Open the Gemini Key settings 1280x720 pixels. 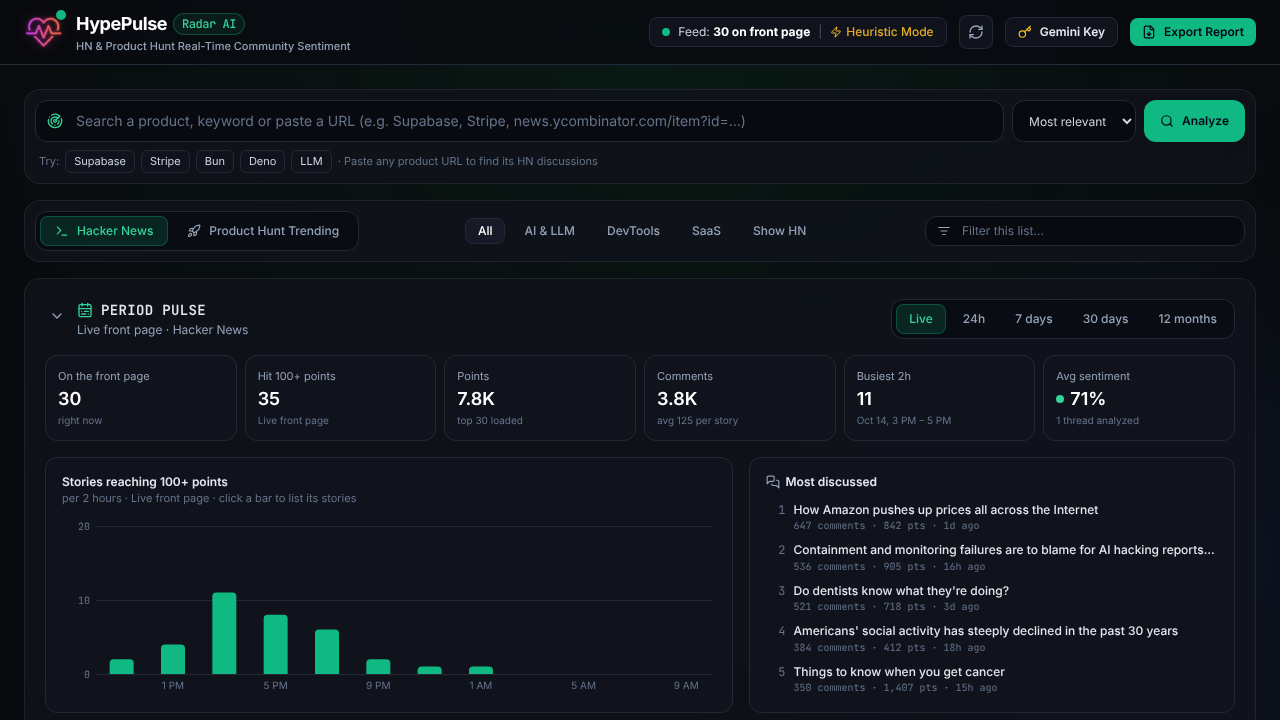pos(1061,32)
